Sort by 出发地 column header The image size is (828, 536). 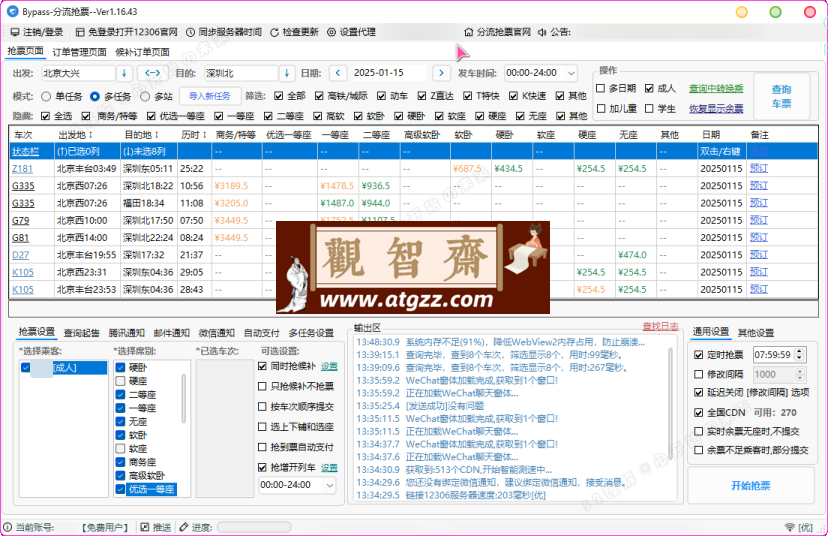coord(76,135)
